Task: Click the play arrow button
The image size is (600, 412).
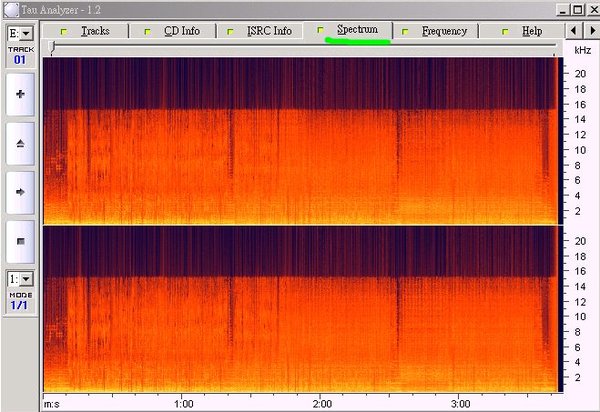Action: click(x=20, y=192)
